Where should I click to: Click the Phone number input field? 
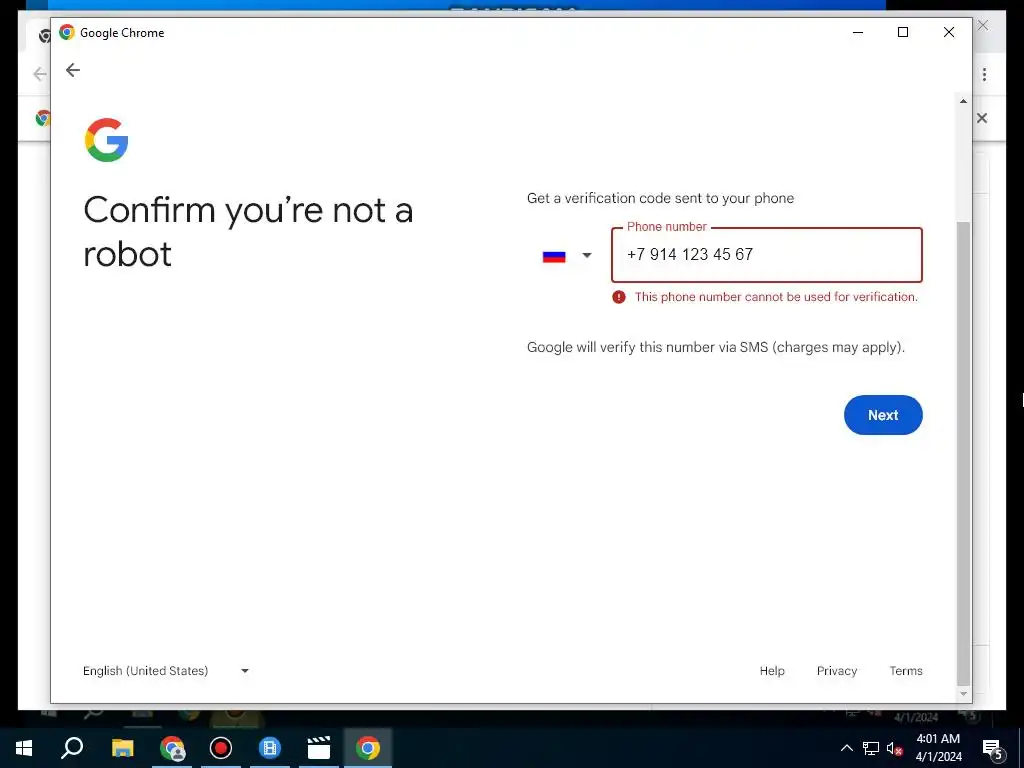coord(767,255)
